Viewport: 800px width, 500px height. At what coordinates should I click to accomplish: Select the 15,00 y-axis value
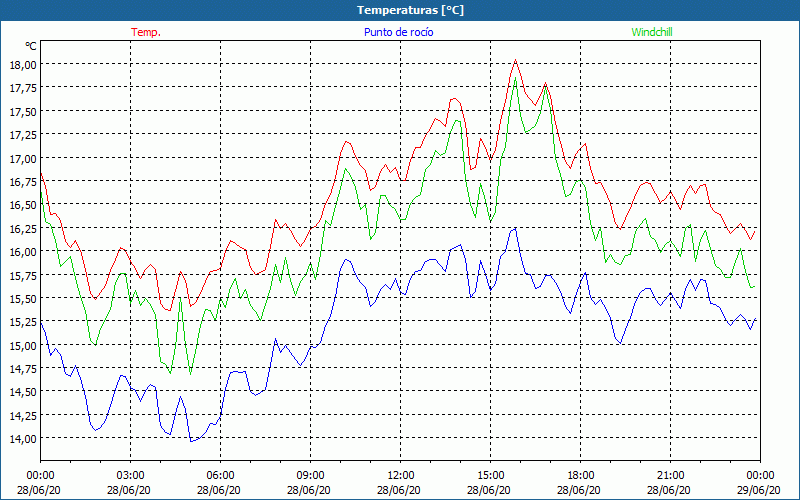(23, 345)
